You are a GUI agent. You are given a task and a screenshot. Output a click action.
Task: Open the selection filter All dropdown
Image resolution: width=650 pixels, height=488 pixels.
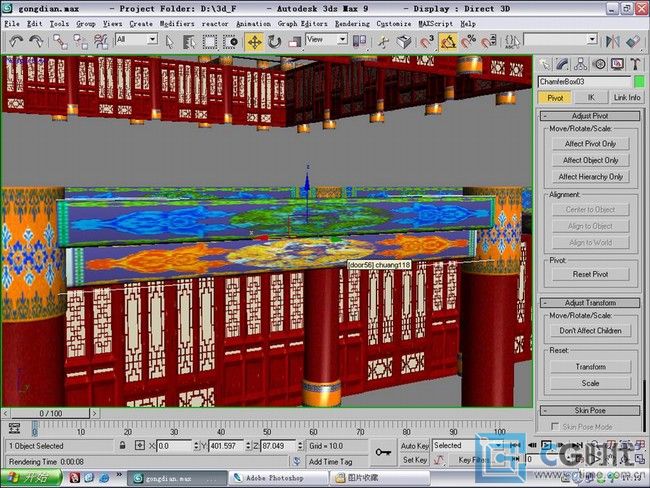click(x=153, y=39)
